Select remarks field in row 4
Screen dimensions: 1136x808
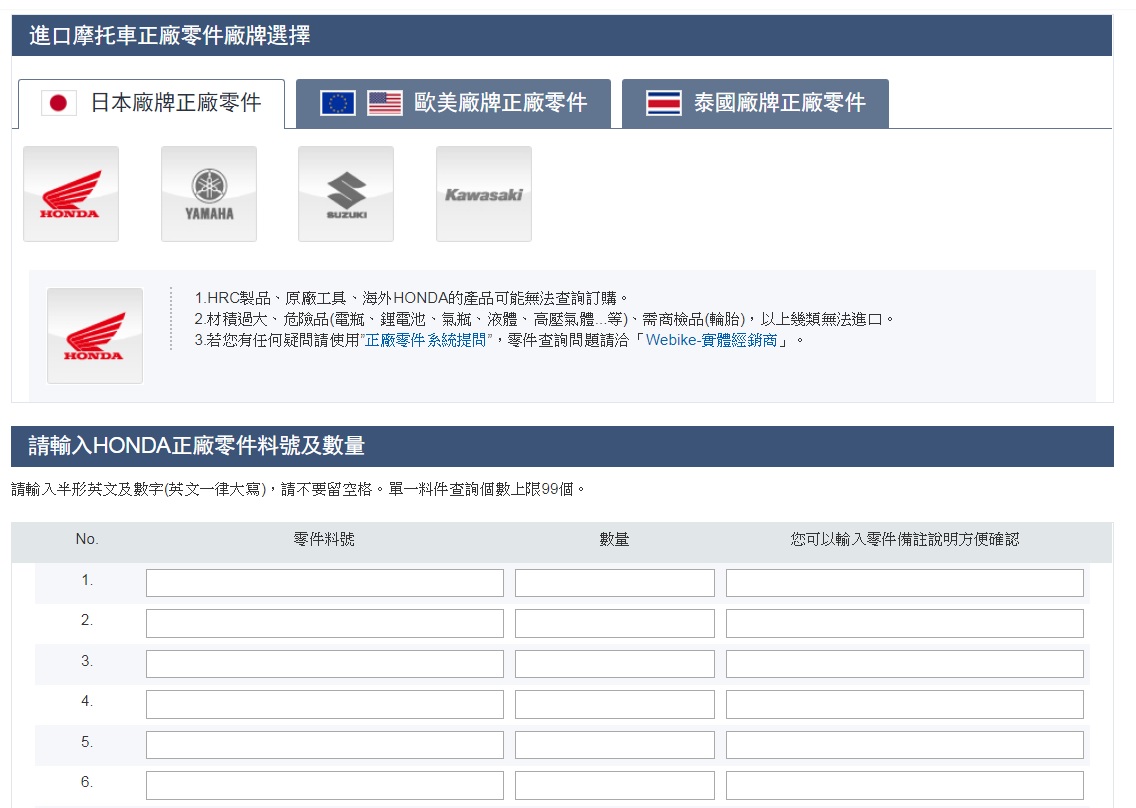904,704
